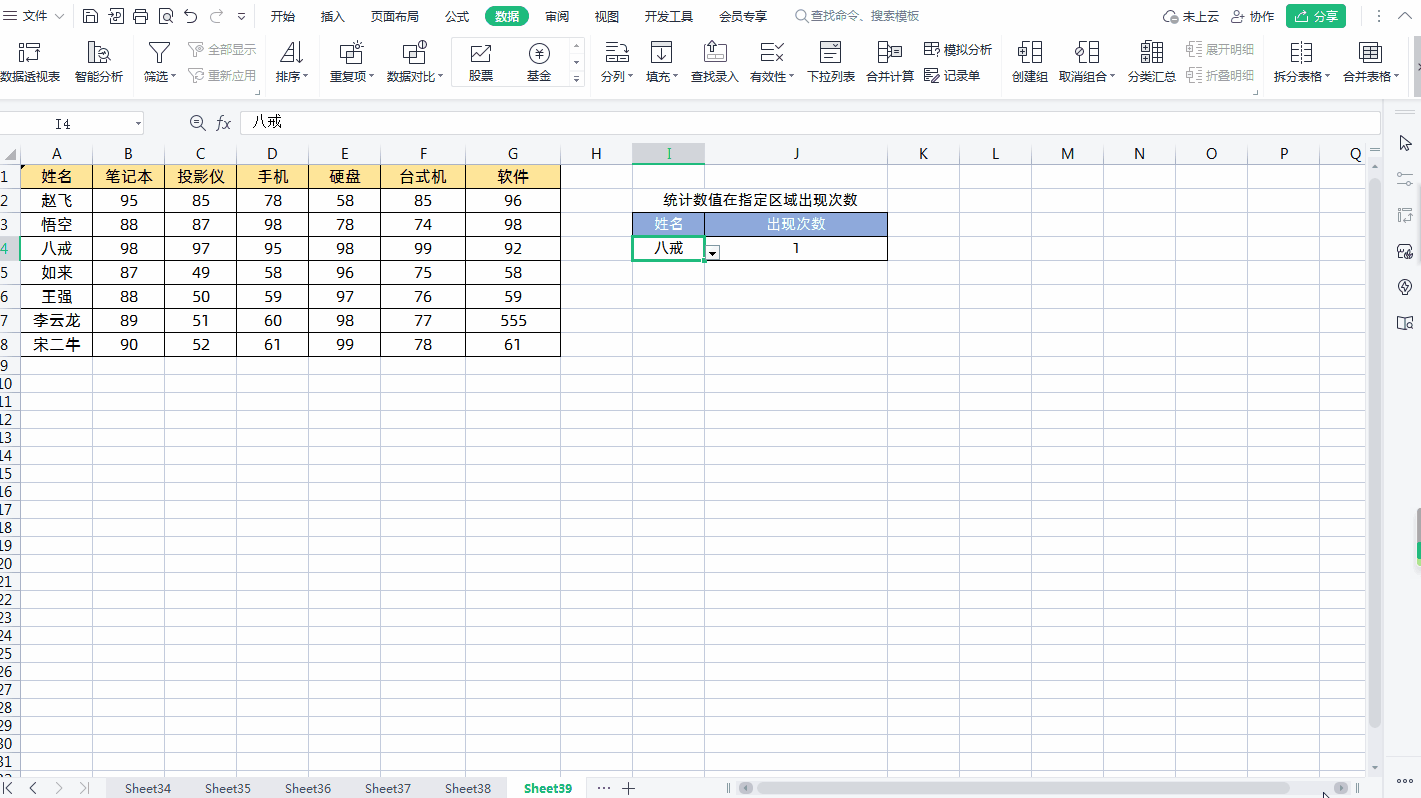Image resolution: width=1421 pixels, height=798 pixels.
Task: Open the 审阅 Review ribbon tab
Action: (557, 16)
